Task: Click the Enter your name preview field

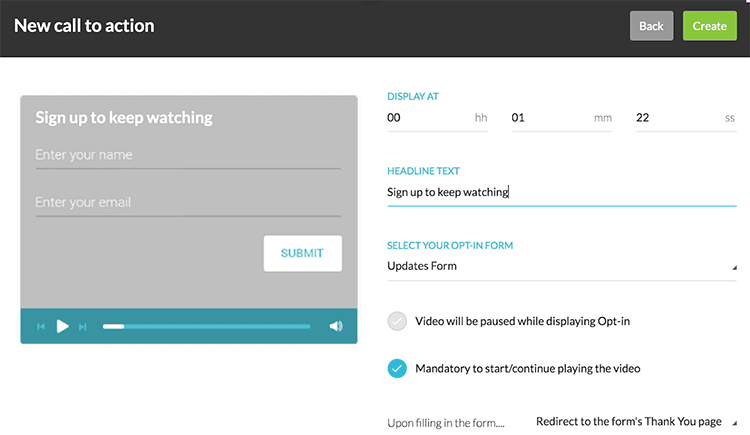Action: click(188, 156)
